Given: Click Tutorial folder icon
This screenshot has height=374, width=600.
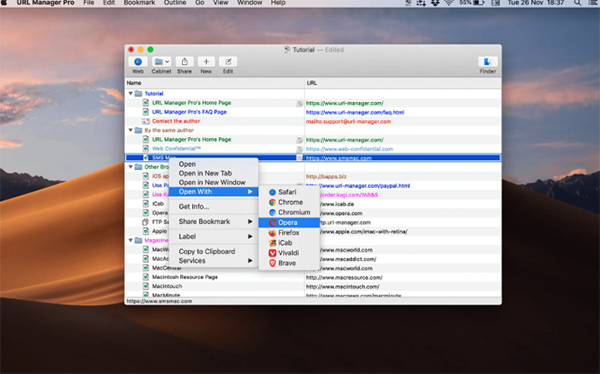Looking at the screenshot, I should (139, 93).
